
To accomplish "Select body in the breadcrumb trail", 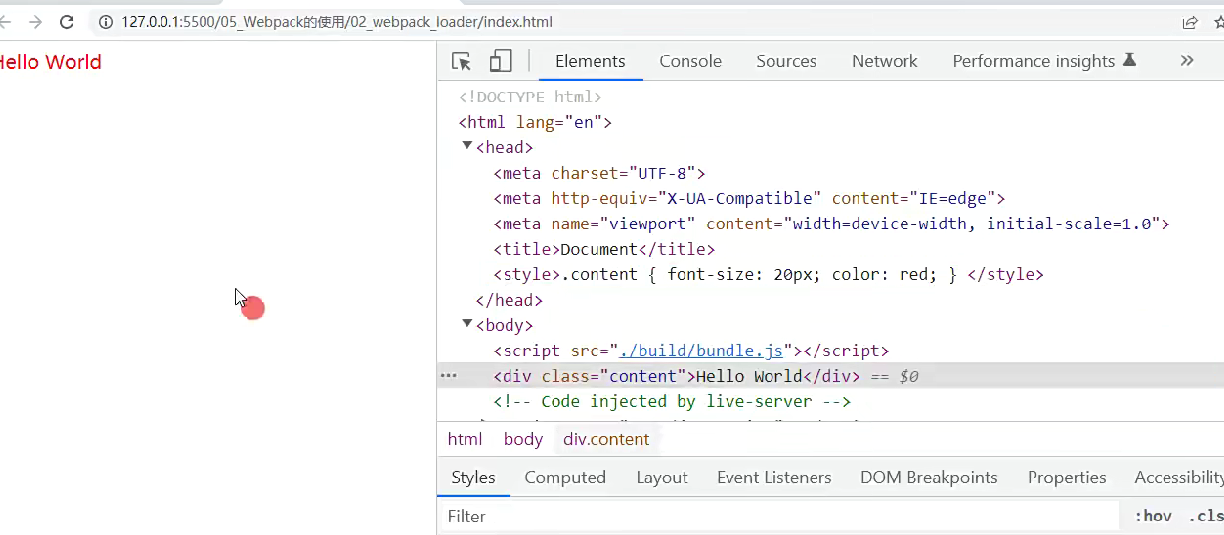I will click(x=523, y=439).
